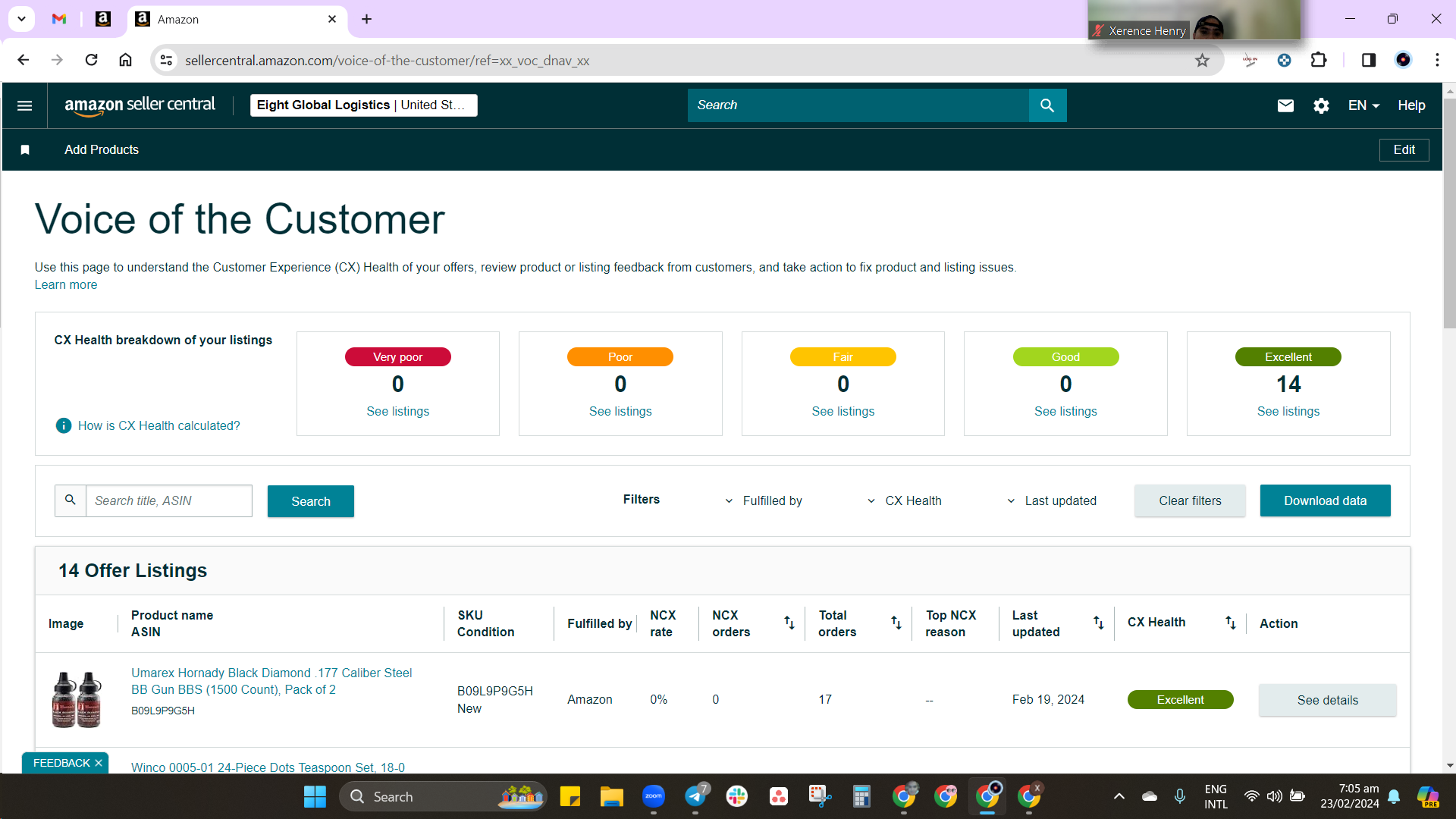Open the tab search dropdown arrow
The image size is (1456, 819).
(x=21, y=19)
